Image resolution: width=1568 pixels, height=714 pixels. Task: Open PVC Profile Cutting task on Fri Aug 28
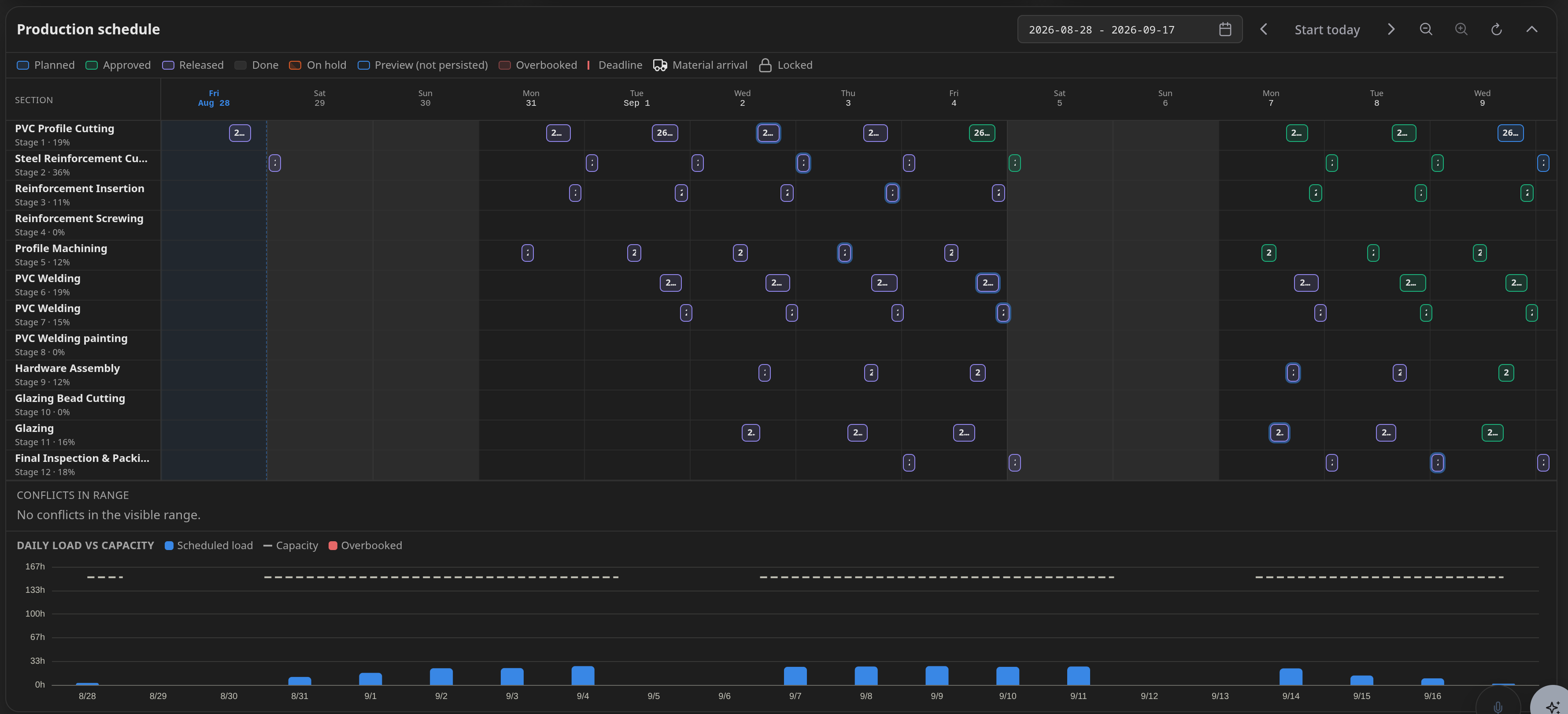point(240,133)
